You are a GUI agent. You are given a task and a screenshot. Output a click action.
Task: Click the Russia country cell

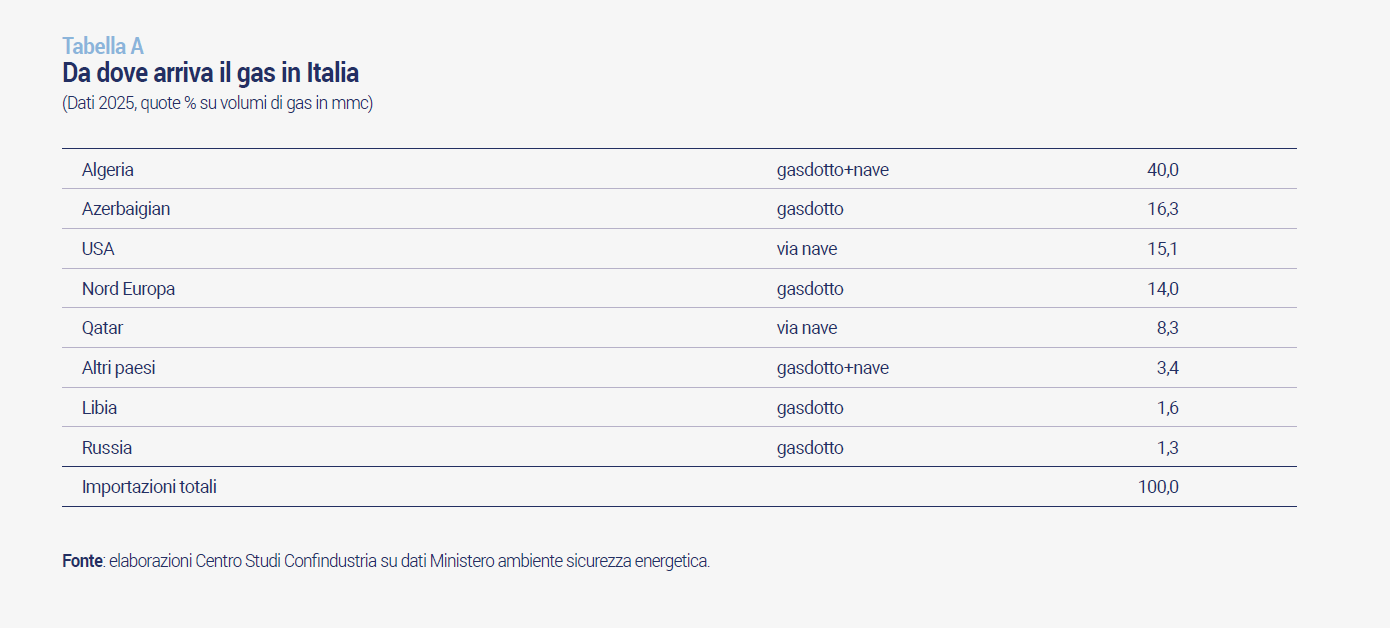click(x=107, y=448)
